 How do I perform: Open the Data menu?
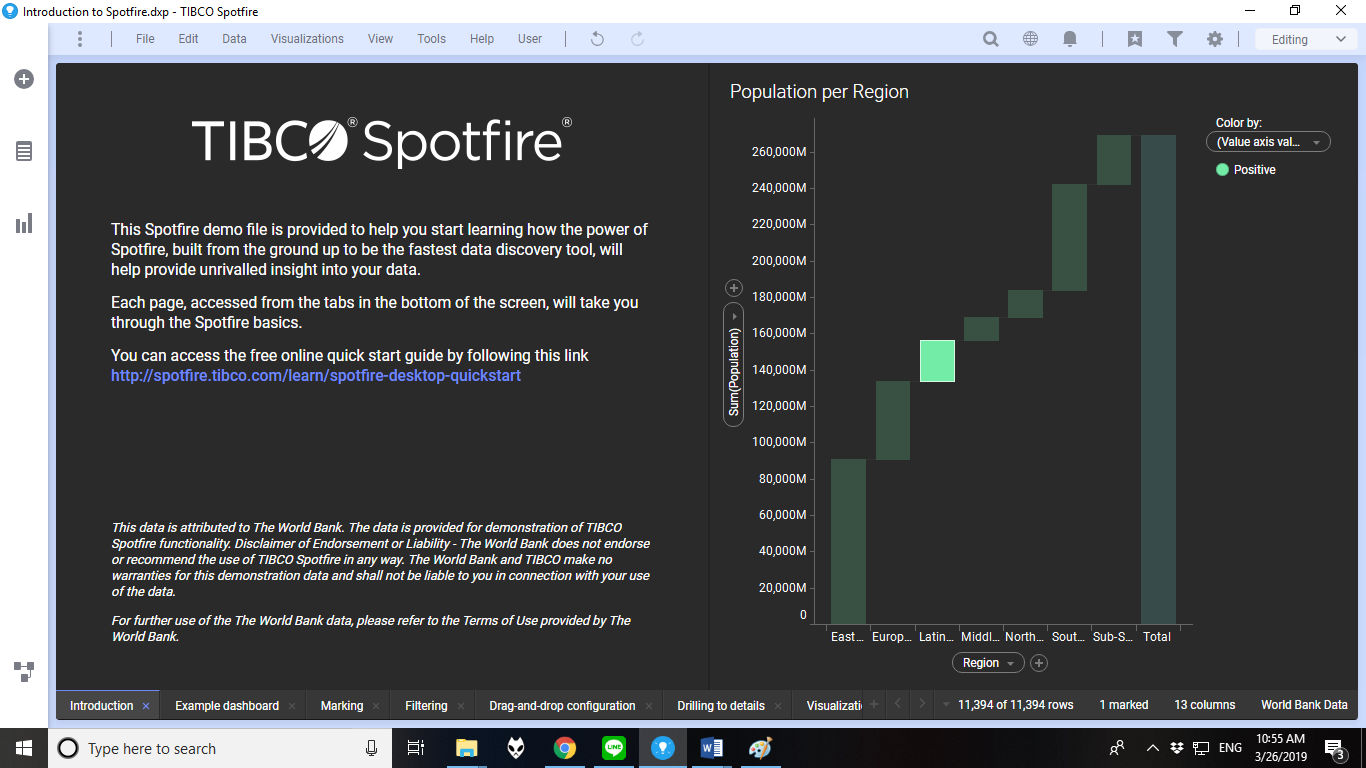click(234, 39)
